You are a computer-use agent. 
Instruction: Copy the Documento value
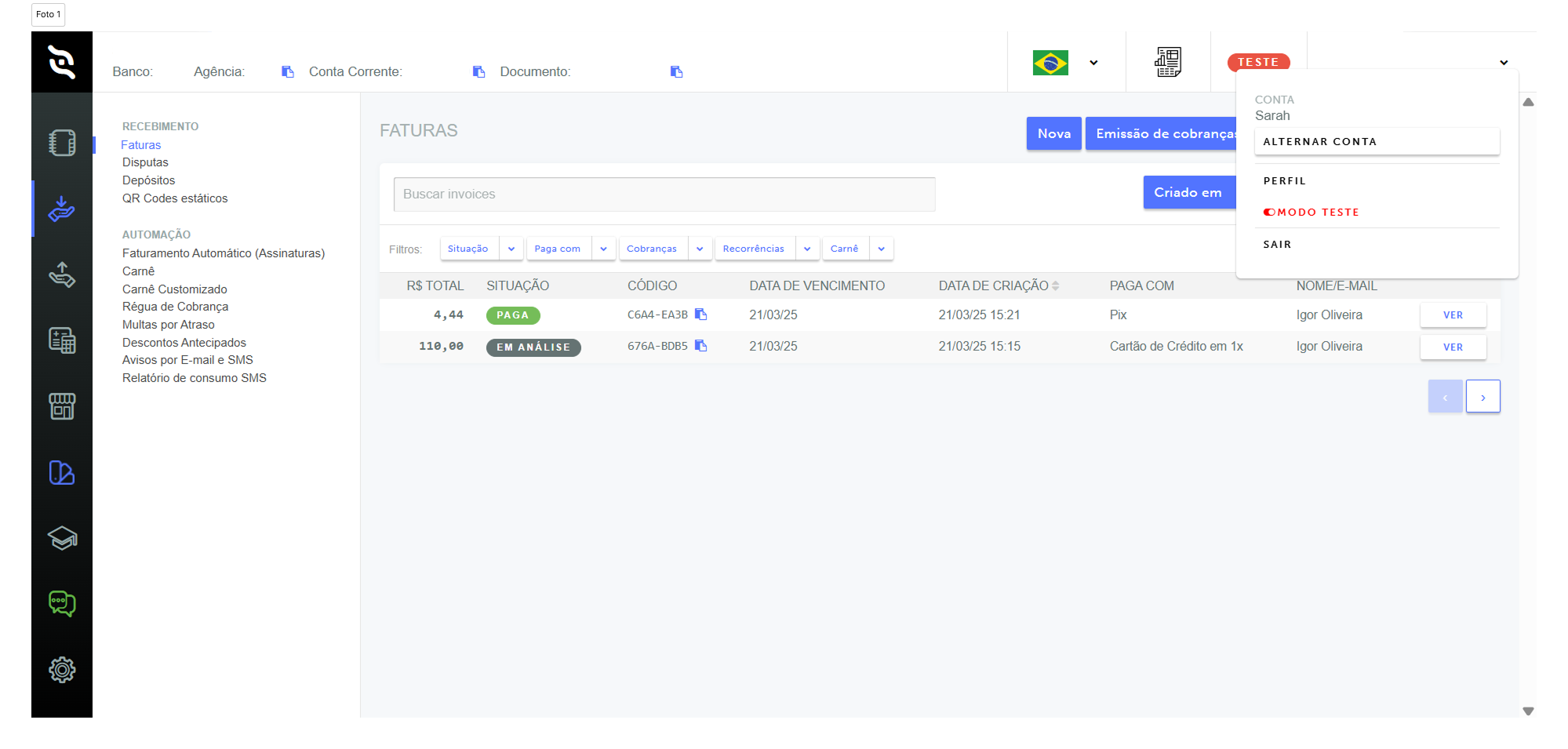pyautogui.click(x=677, y=71)
